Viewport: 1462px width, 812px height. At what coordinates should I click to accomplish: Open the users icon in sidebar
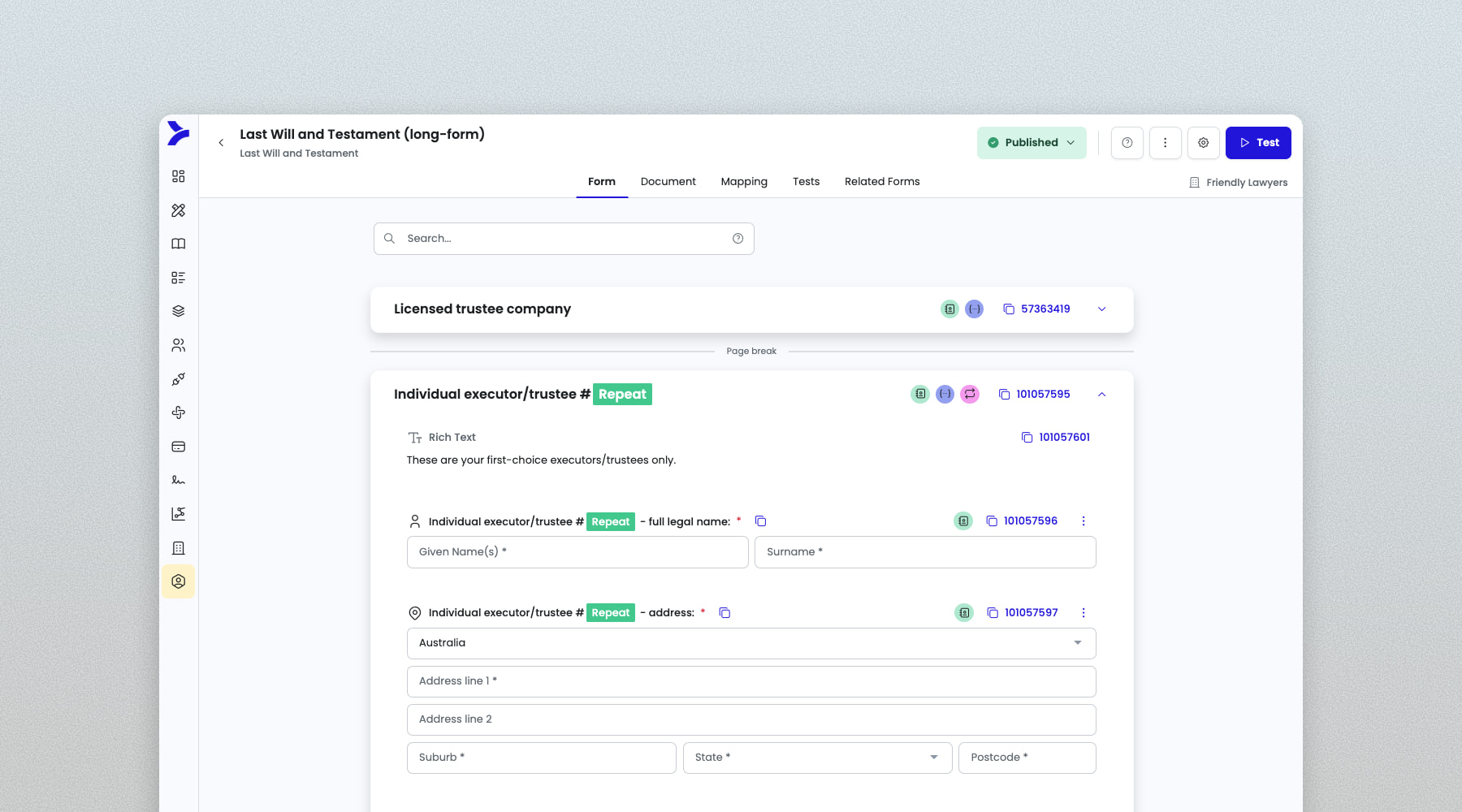[x=179, y=345]
